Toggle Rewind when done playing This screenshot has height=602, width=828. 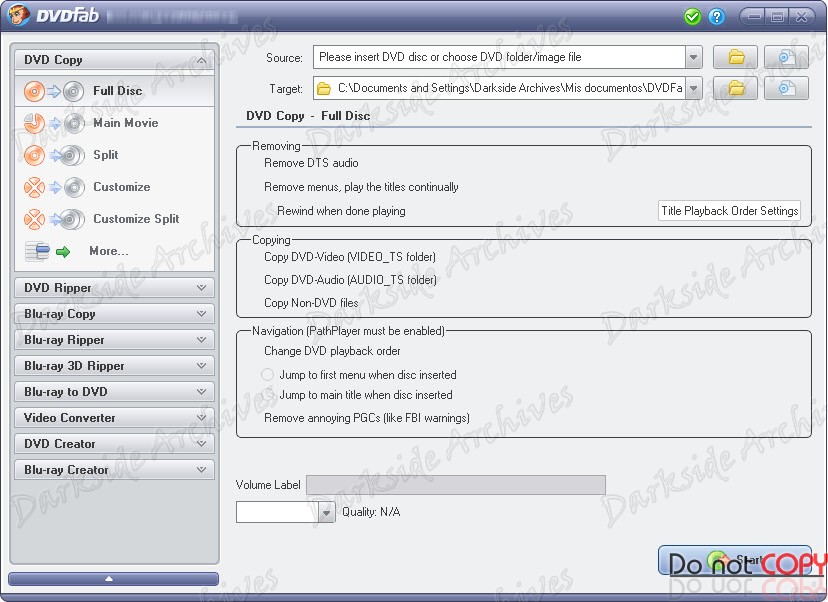[x=341, y=211]
